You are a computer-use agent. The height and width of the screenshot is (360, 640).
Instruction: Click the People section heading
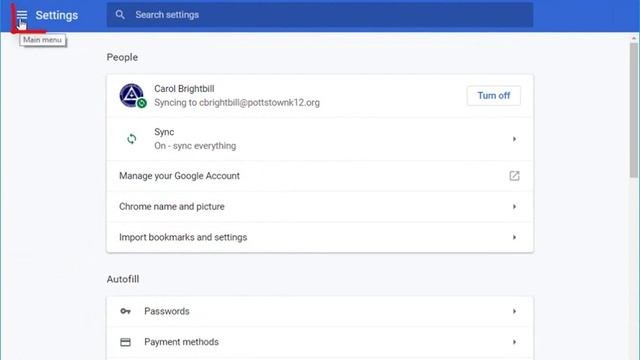pos(122,57)
